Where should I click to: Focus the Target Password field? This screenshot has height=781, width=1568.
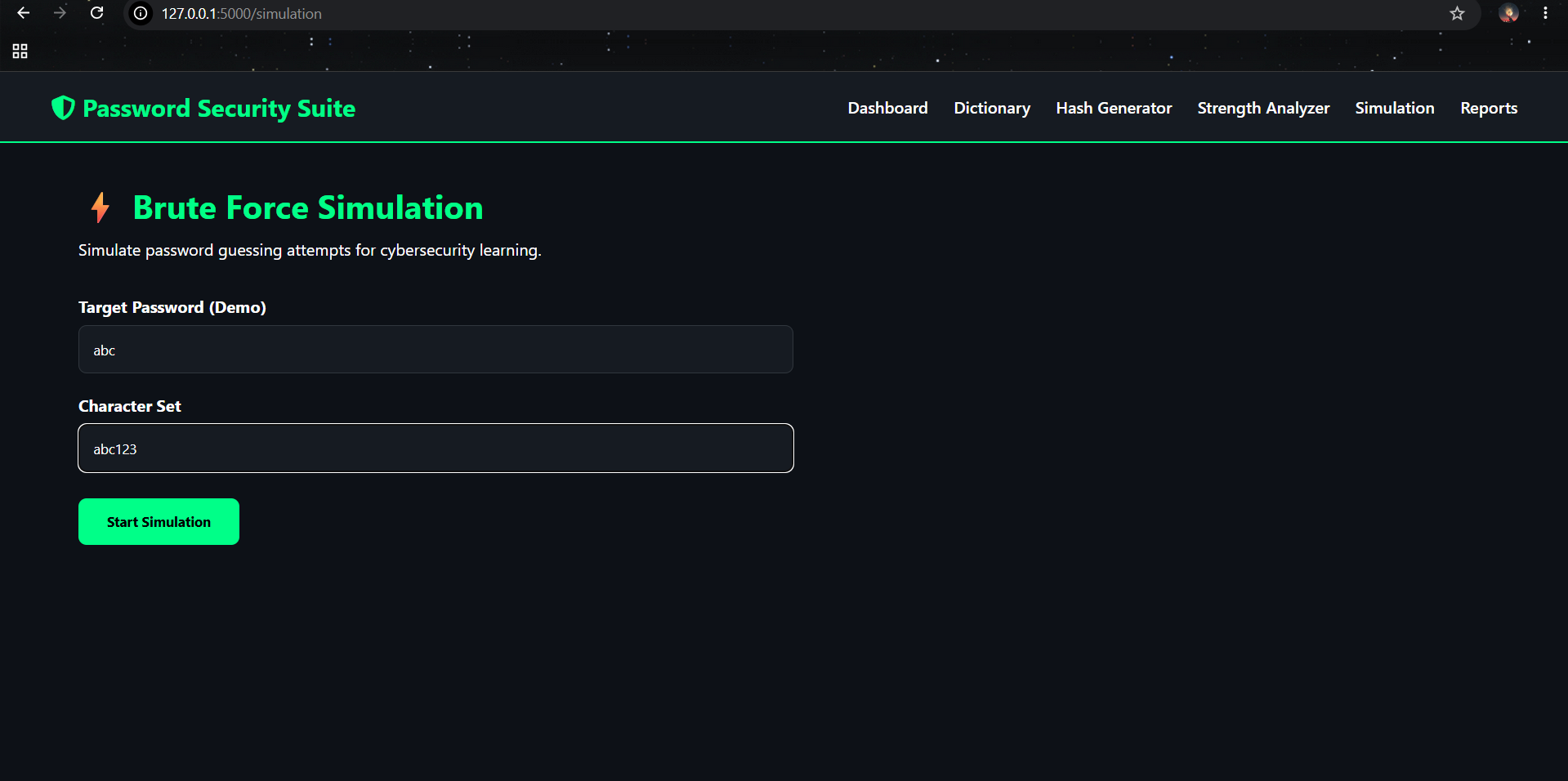point(436,350)
